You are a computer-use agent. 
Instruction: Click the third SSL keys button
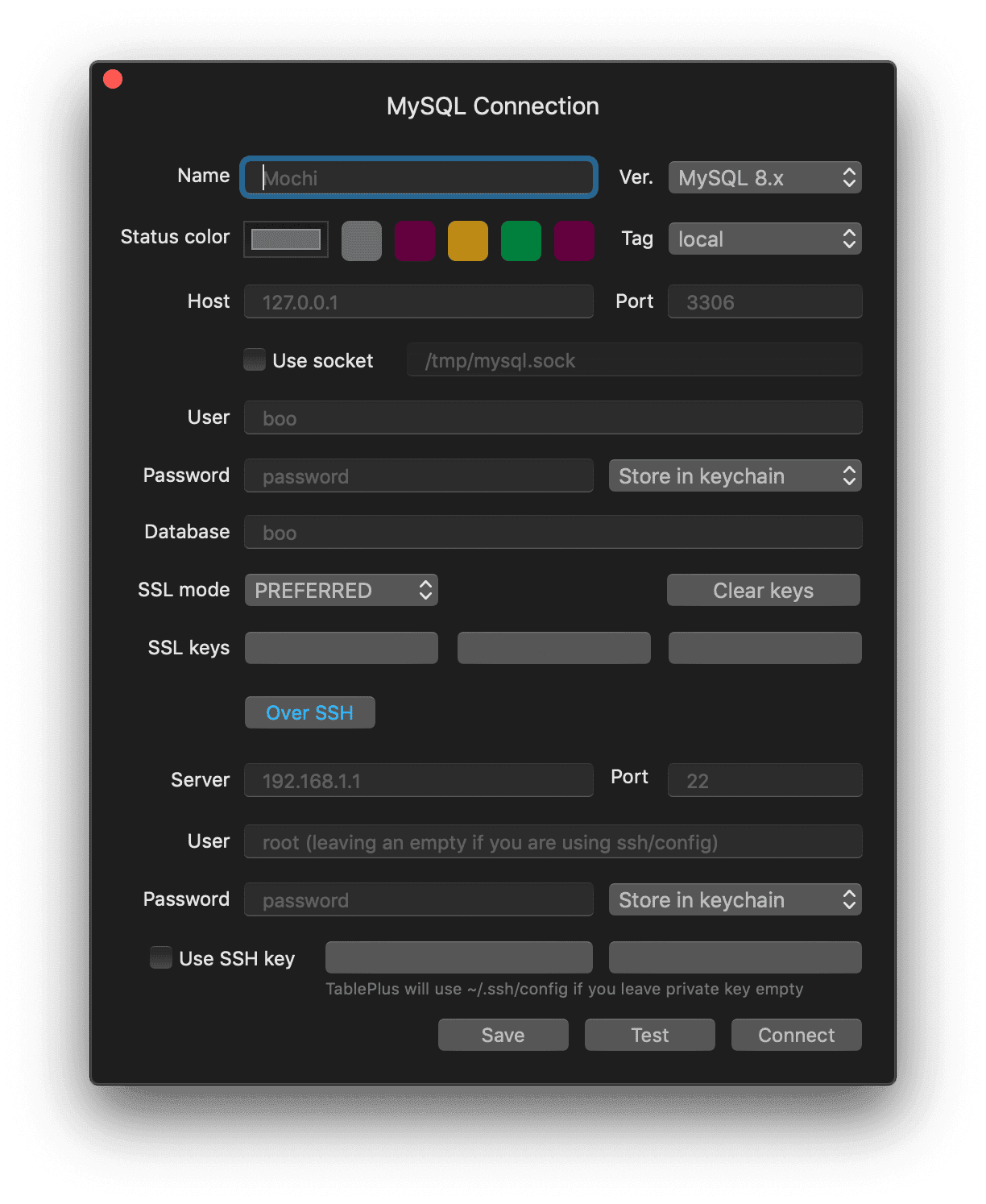[765, 648]
